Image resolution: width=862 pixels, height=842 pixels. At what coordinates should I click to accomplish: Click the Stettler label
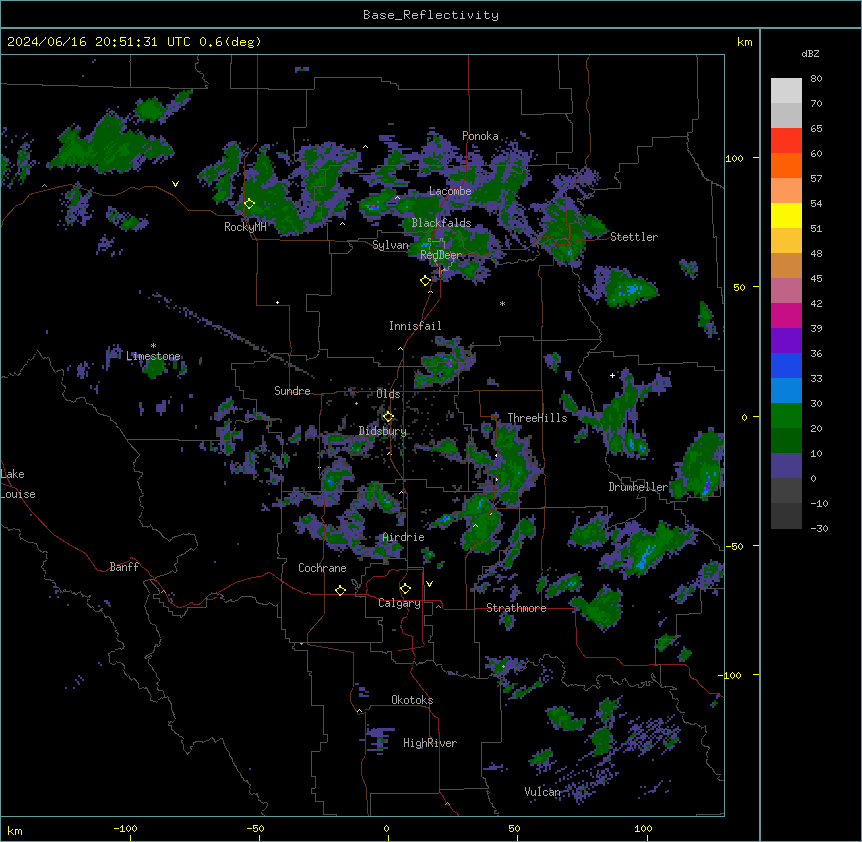click(x=634, y=237)
